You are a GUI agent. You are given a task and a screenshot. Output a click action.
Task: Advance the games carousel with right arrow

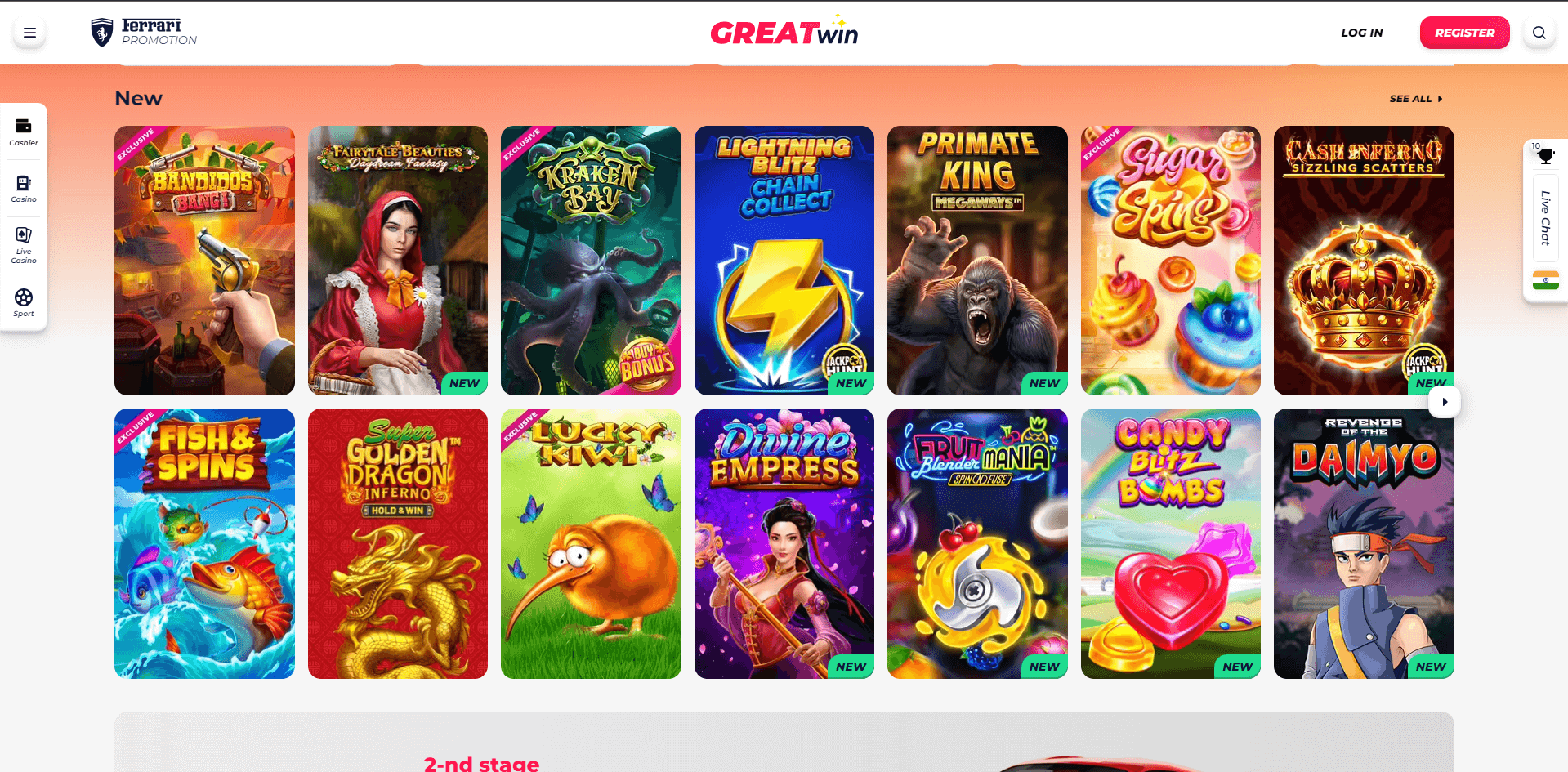coord(1444,402)
